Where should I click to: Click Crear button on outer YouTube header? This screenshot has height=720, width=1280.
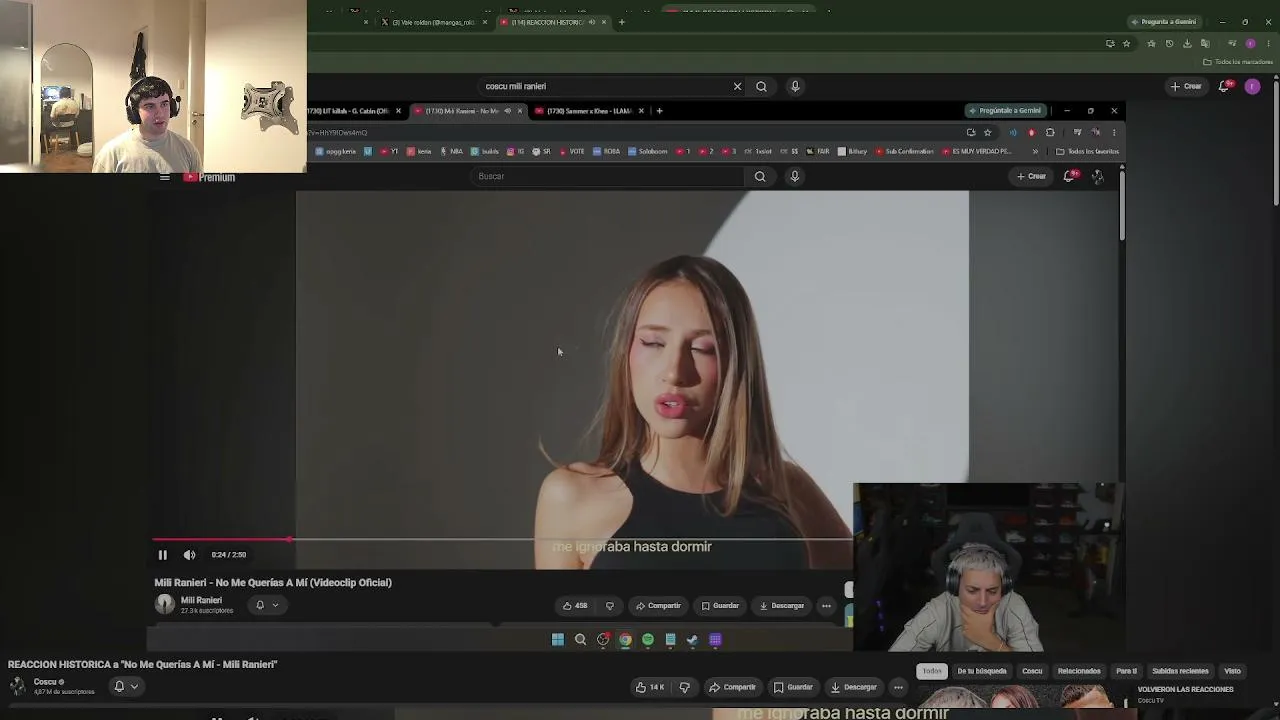[1186, 86]
